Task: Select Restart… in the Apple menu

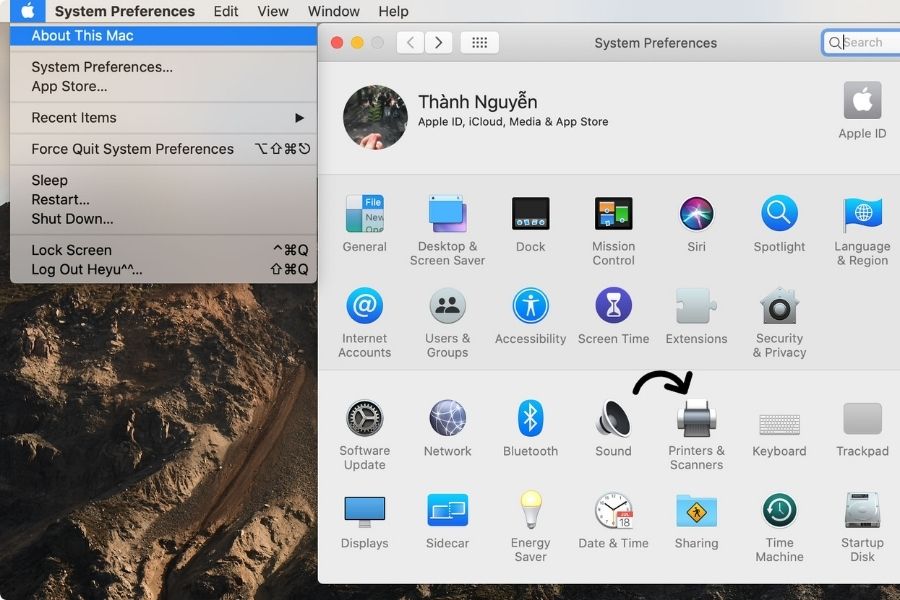Action: pyautogui.click(x=164, y=200)
